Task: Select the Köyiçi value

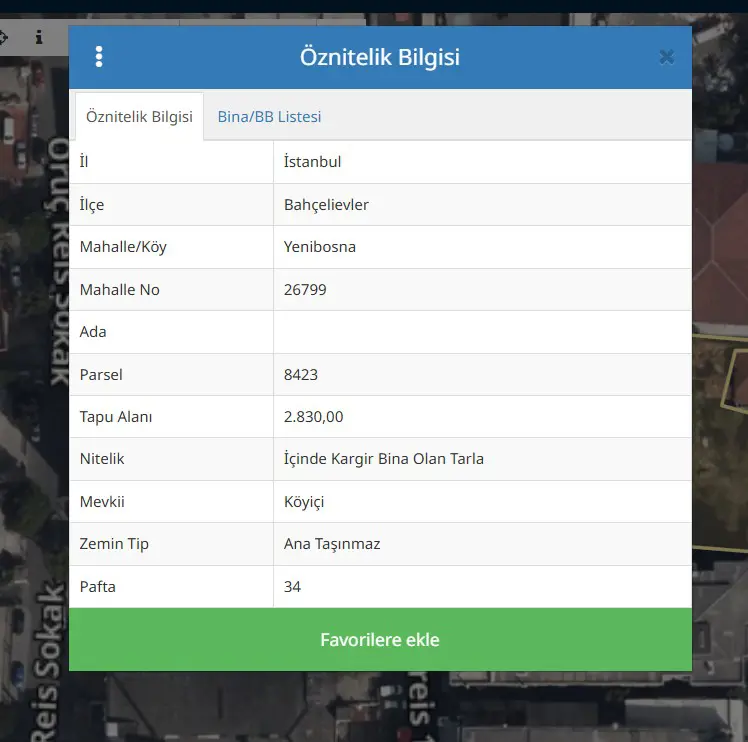Action: click(304, 502)
